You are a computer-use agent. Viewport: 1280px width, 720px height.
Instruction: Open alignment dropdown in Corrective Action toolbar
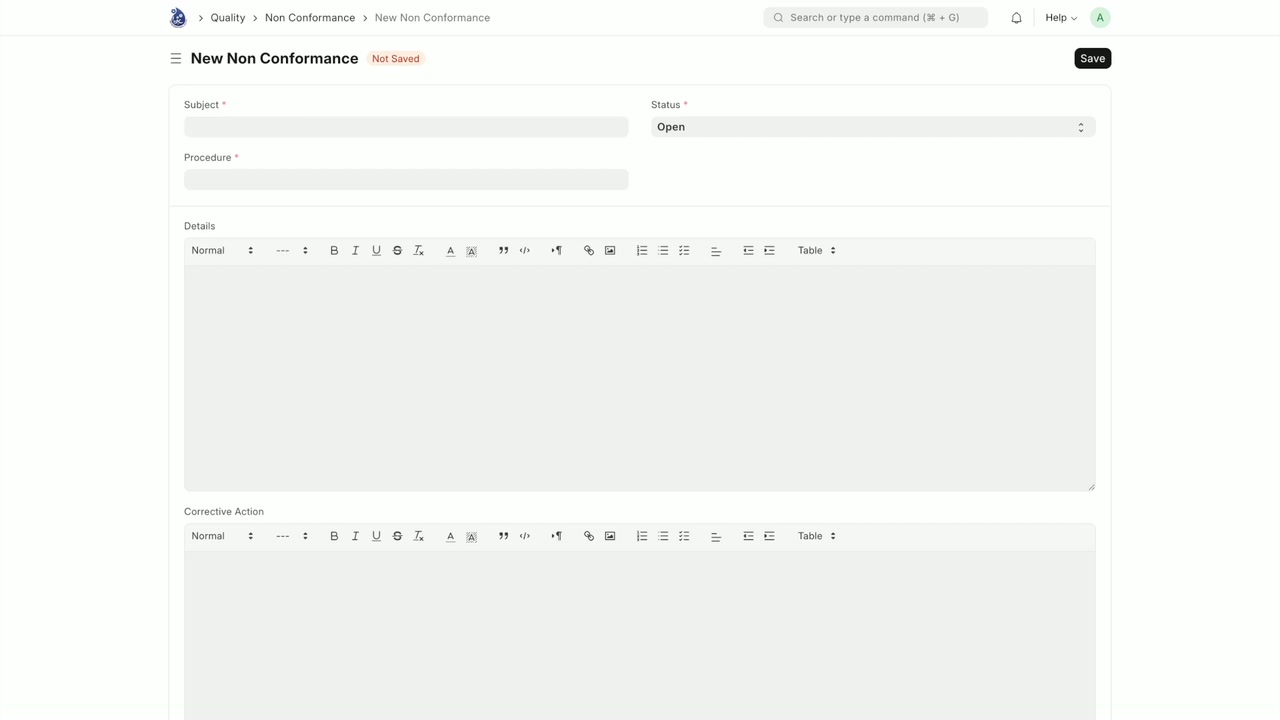point(716,536)
